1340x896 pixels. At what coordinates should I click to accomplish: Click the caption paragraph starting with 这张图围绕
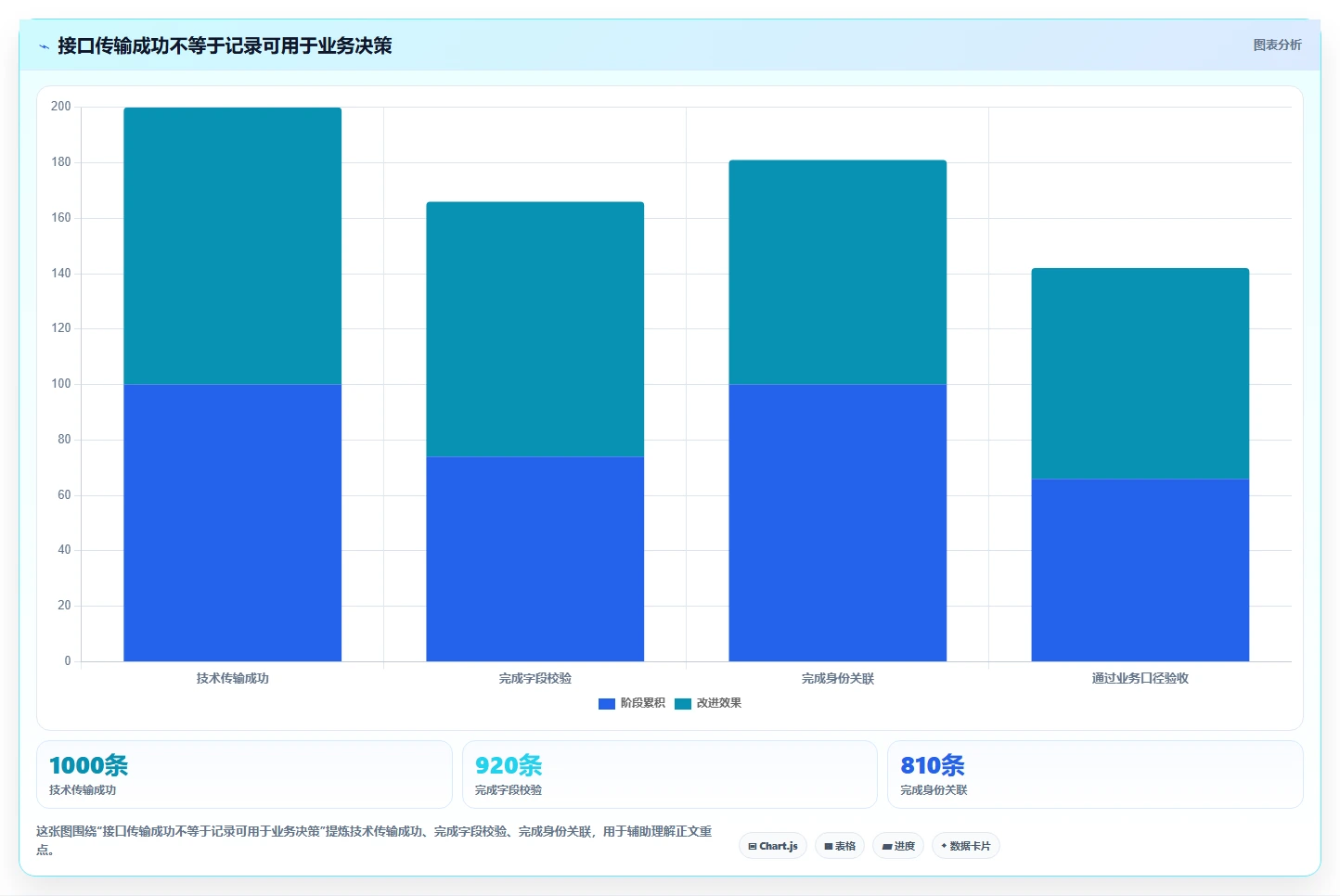pyautogui.click(x=374, y=840)
